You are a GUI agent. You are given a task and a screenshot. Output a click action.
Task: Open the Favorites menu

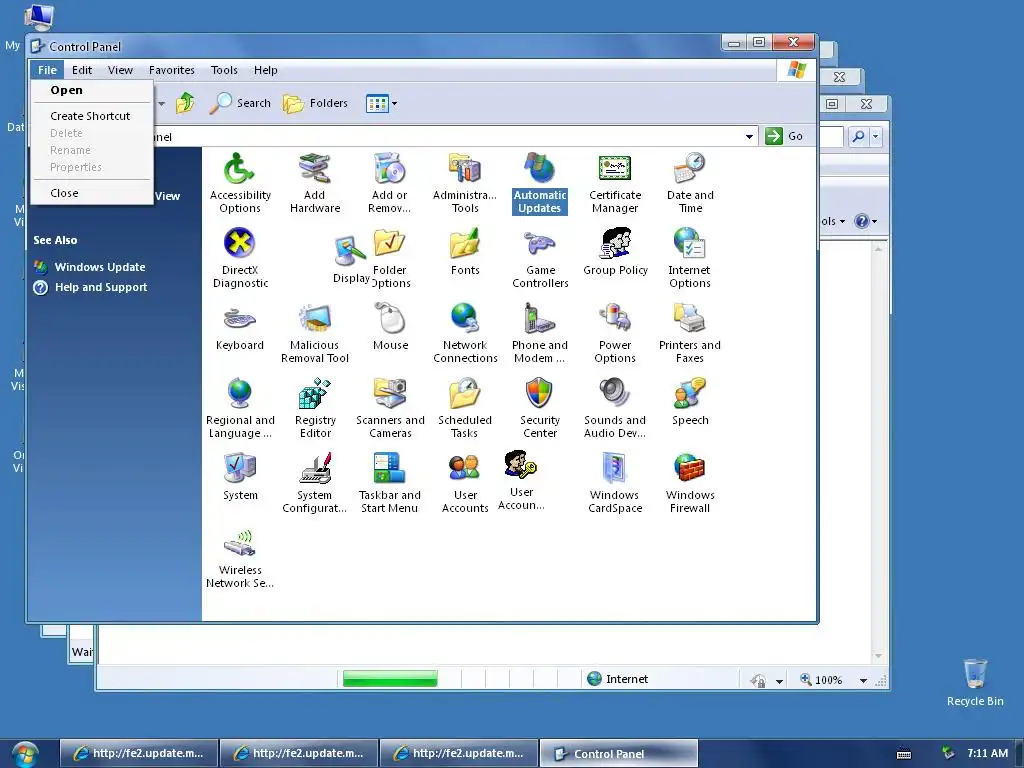(x=172, y=70)
